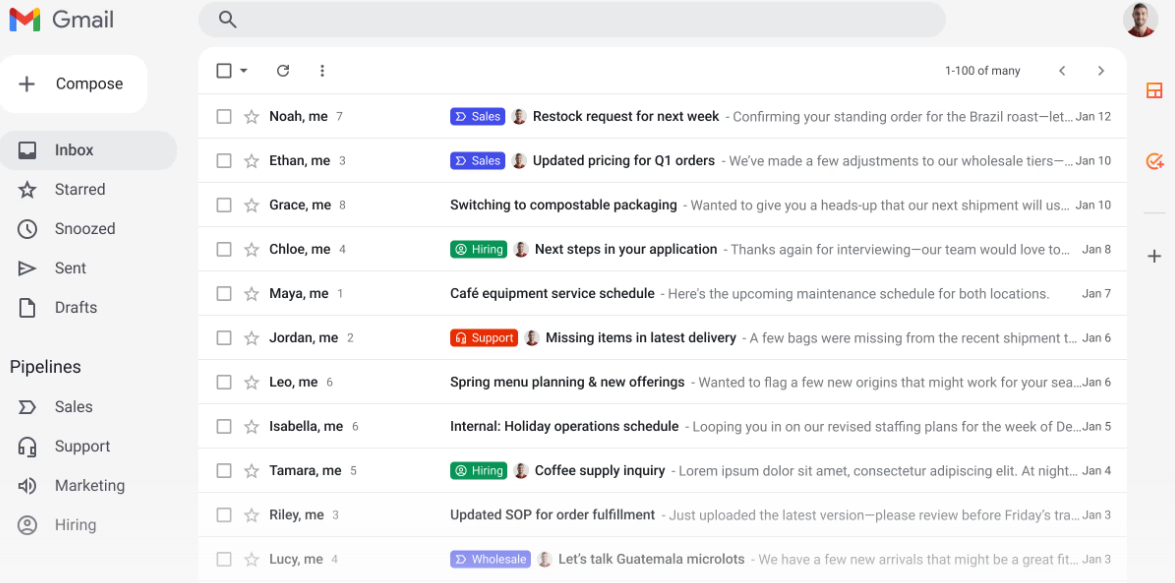
Task: Star the Noah restock request email
Action: pos(252,116)
